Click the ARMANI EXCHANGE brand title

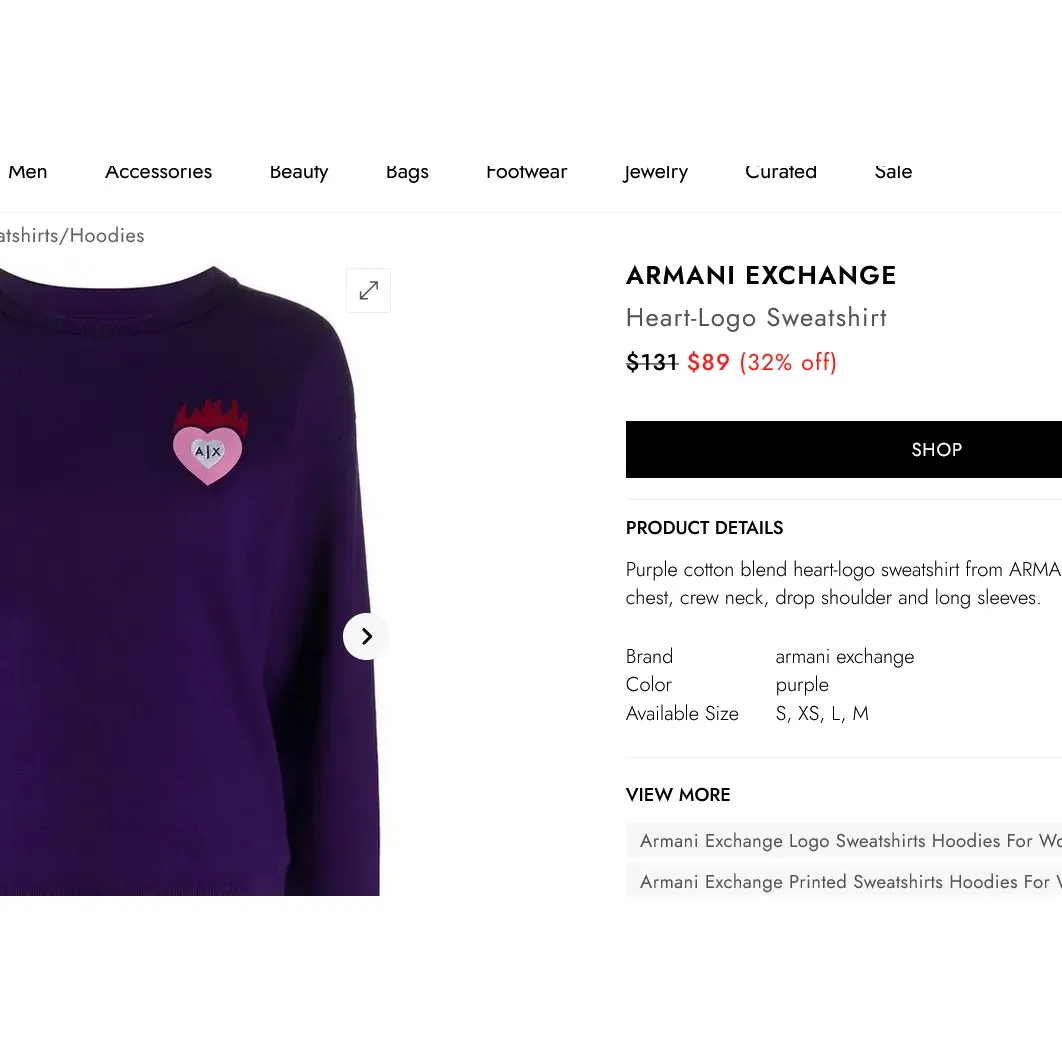760,275
